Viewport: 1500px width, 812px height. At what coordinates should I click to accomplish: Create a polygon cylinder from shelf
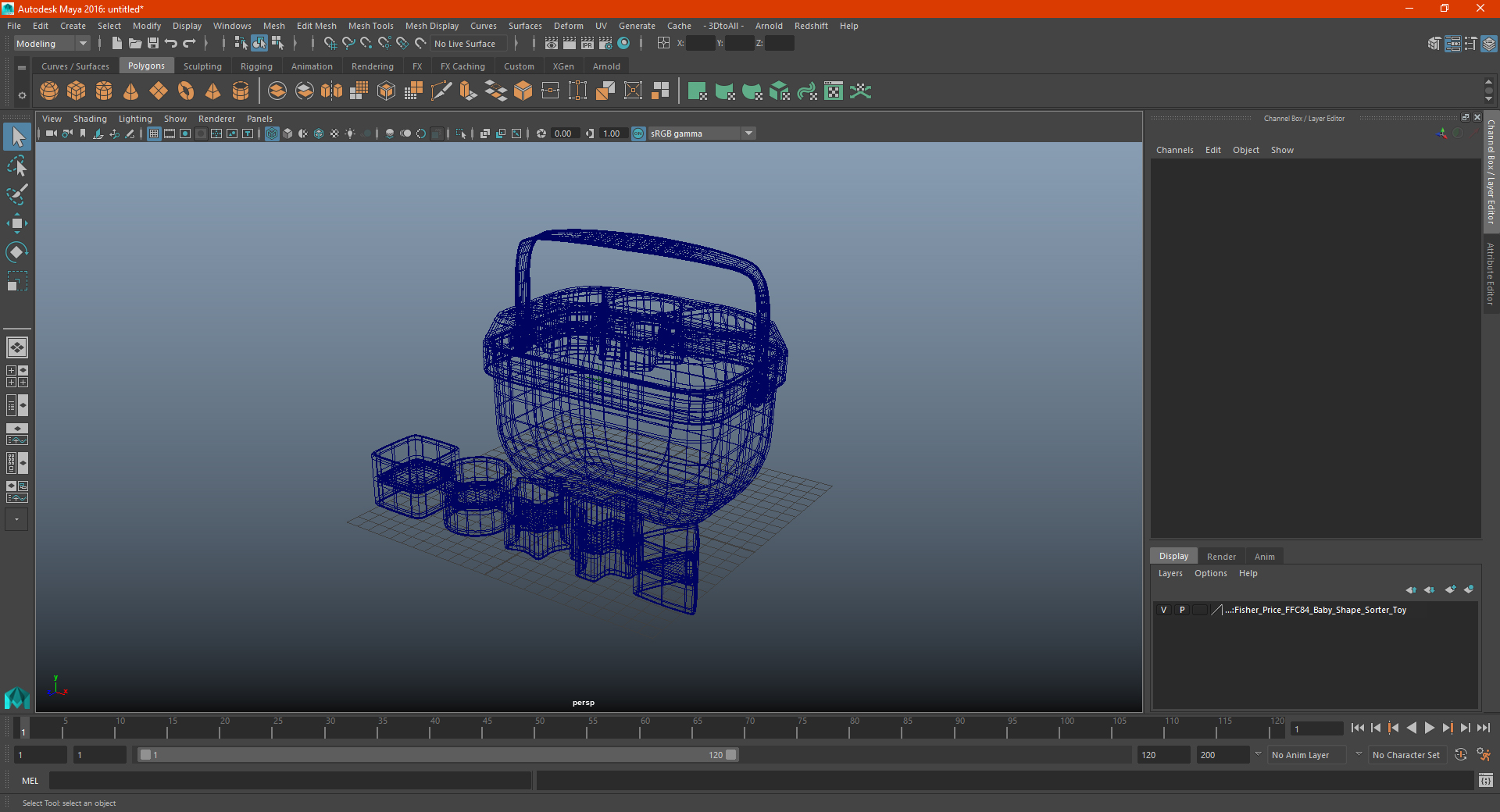[104, 91]
